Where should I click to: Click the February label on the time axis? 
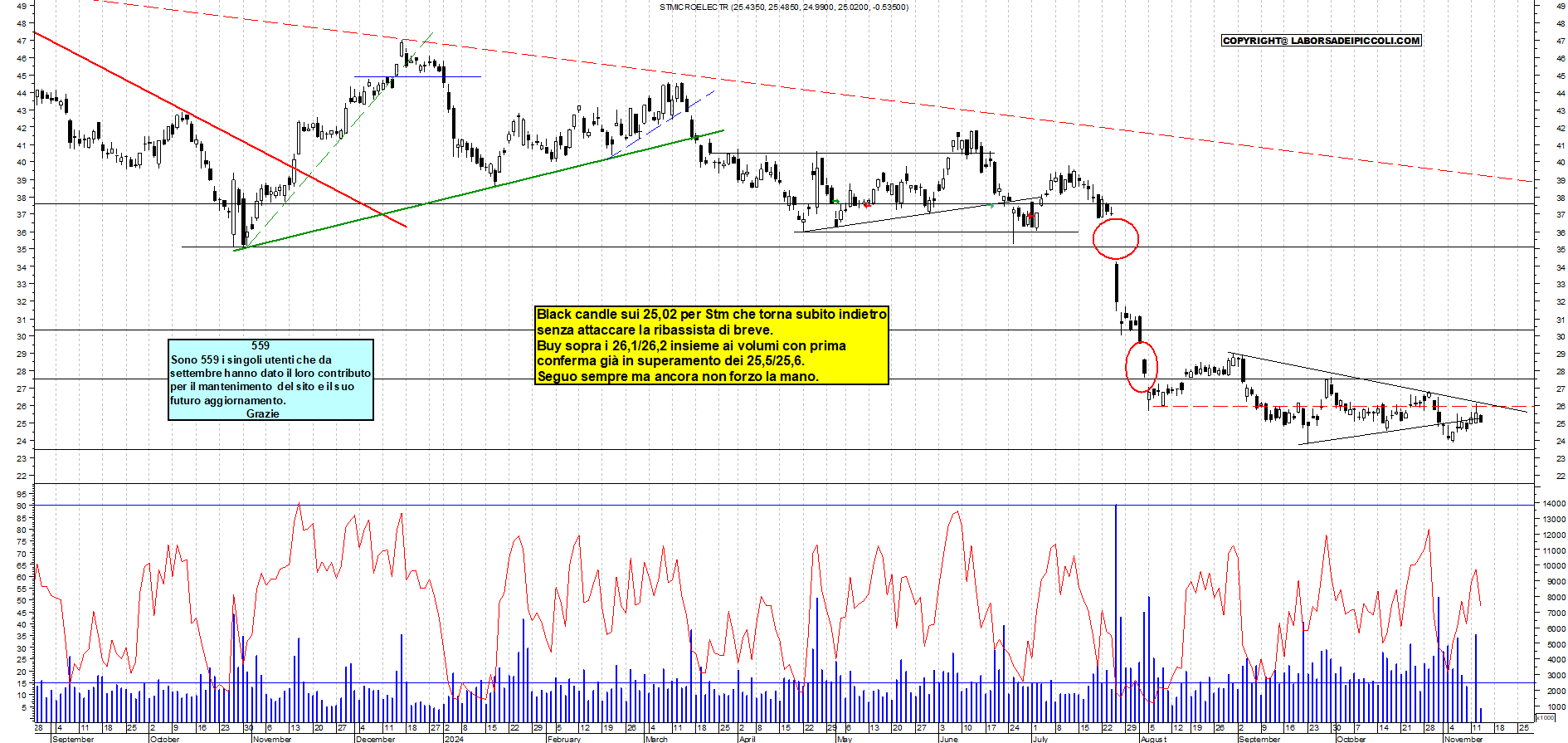(564, 739)
